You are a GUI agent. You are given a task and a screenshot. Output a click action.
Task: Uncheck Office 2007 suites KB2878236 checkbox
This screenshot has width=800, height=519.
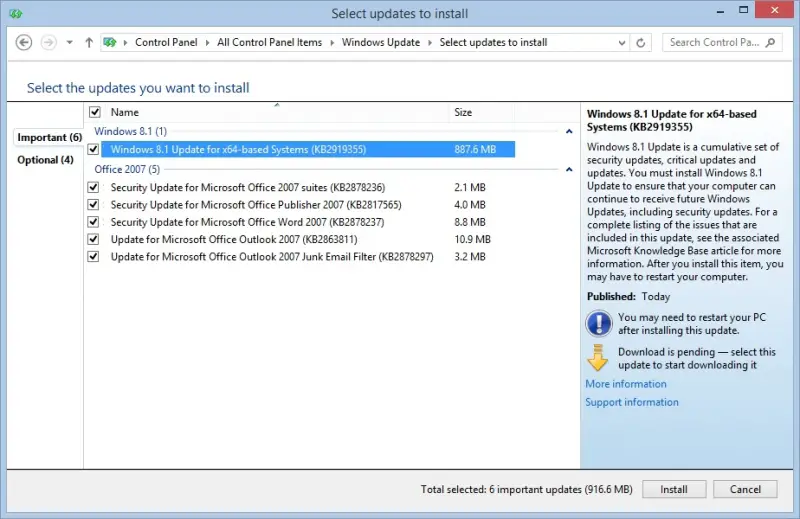pyautogui.click(x=93, y=187)
